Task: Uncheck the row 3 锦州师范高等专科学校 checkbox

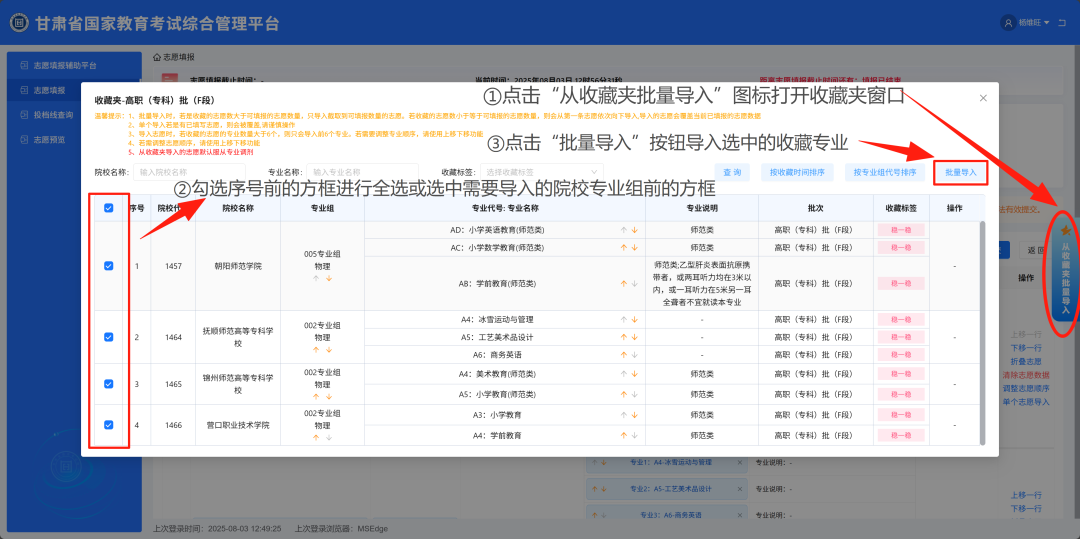Action: point(108,383)
